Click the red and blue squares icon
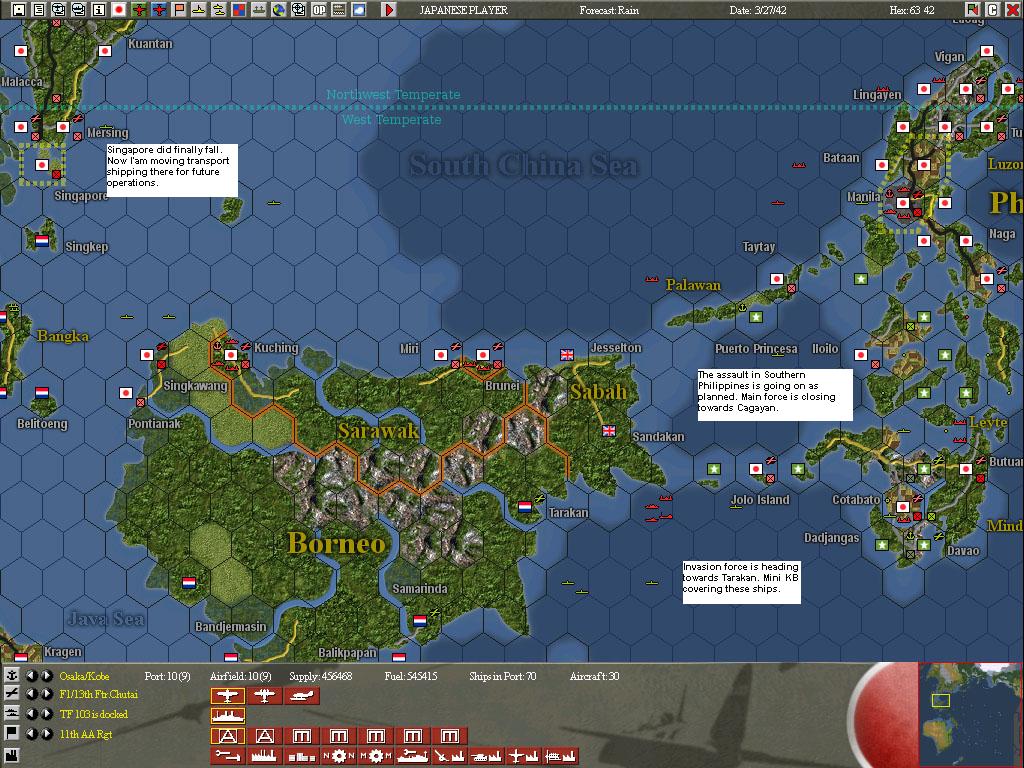 click(238, 10)
